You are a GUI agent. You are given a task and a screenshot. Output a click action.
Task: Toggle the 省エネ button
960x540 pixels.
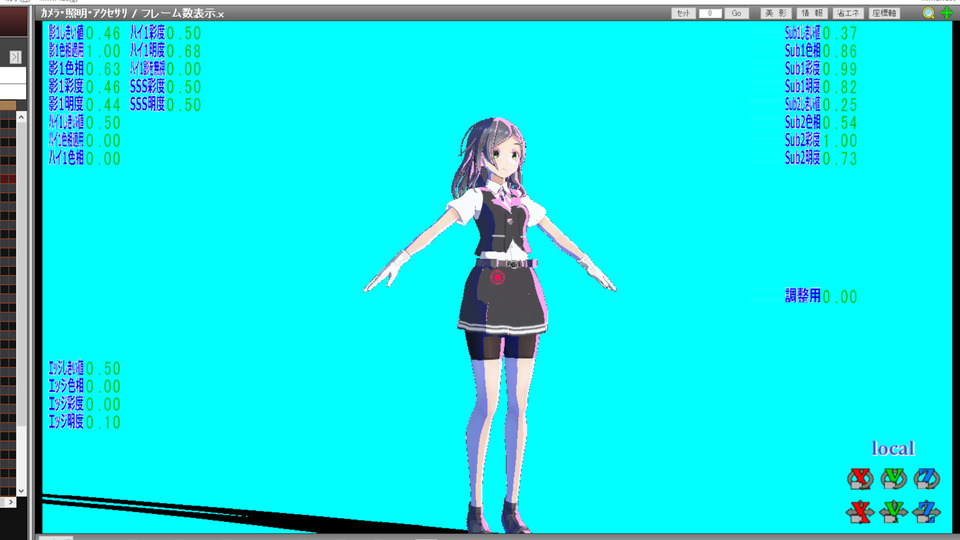click(x=848, y=13)
